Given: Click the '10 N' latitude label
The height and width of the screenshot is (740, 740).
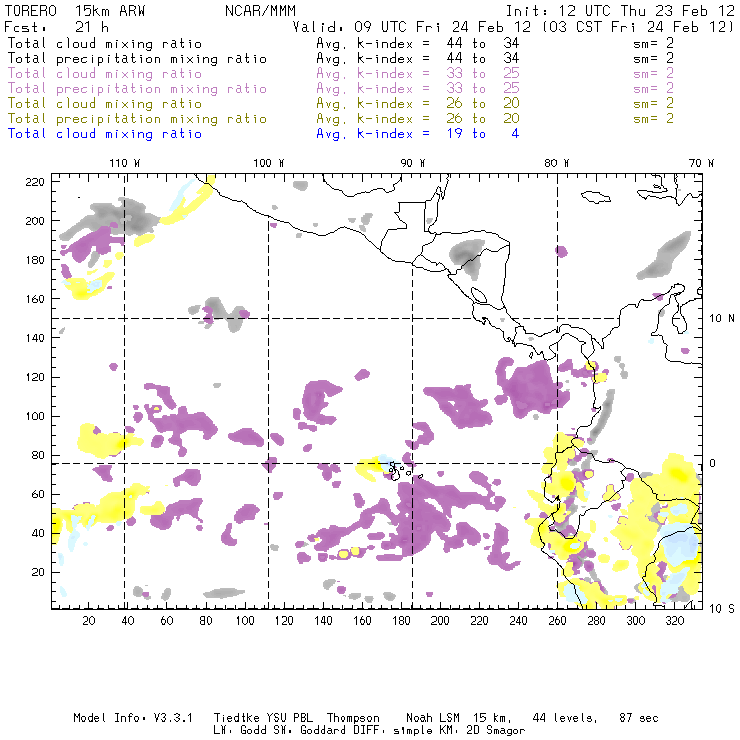Looking at the screenshot, I should coord(722,319).
